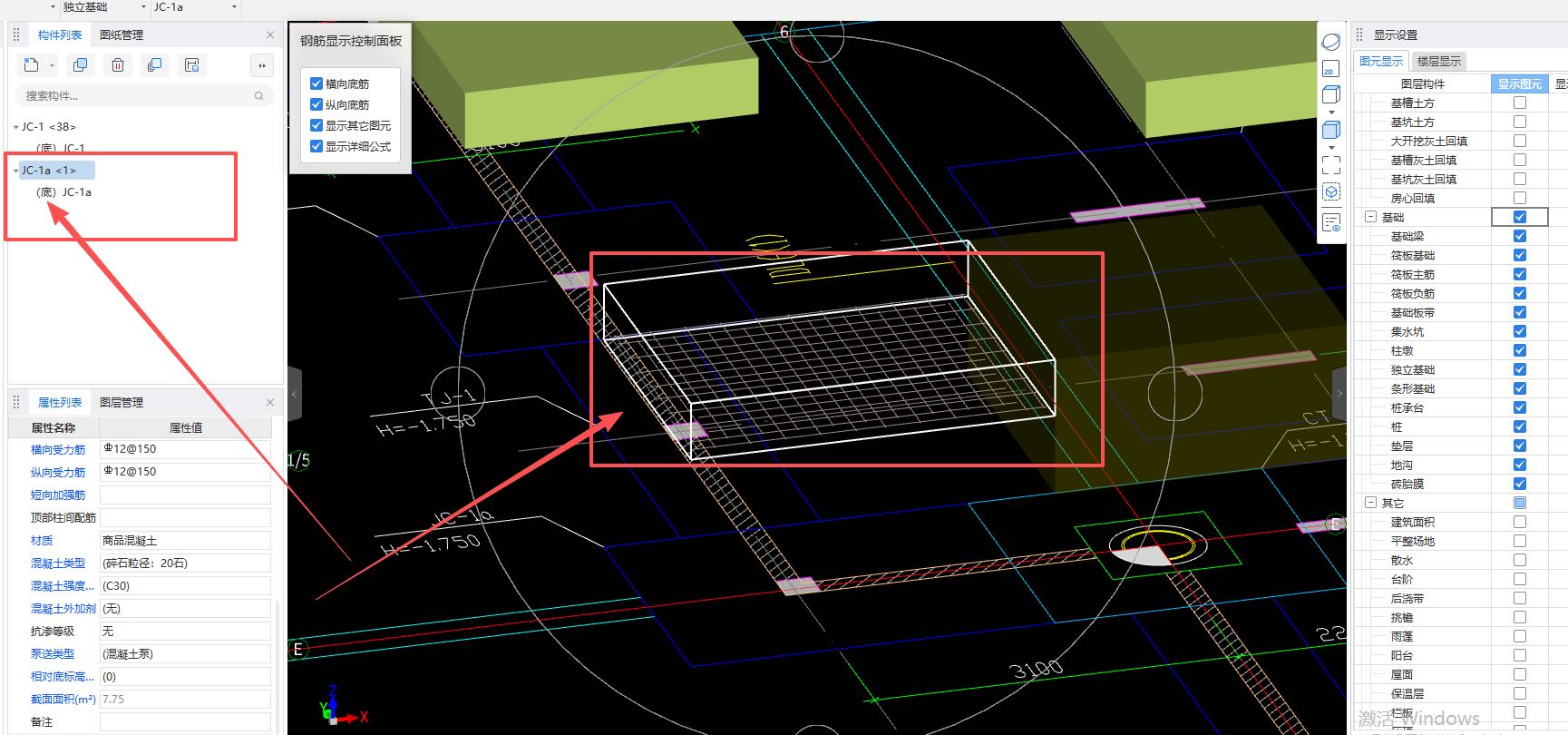Screen dimensions: 1568x735
Task: Click the right panel collapse handle
Action: tap(1339, 394)
